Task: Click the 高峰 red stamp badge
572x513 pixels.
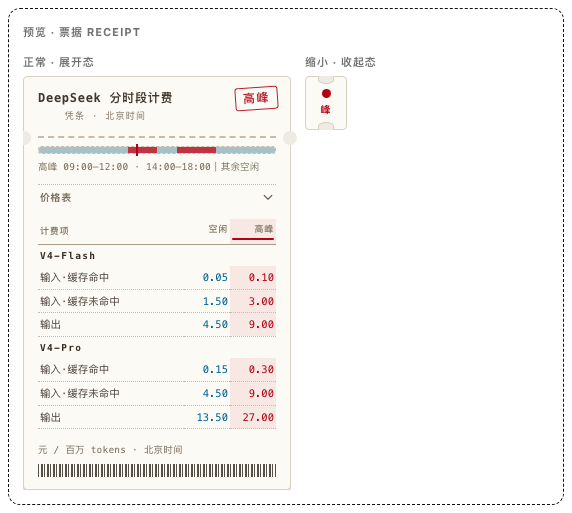Action: pyautogui.click(x=256, y=98)
